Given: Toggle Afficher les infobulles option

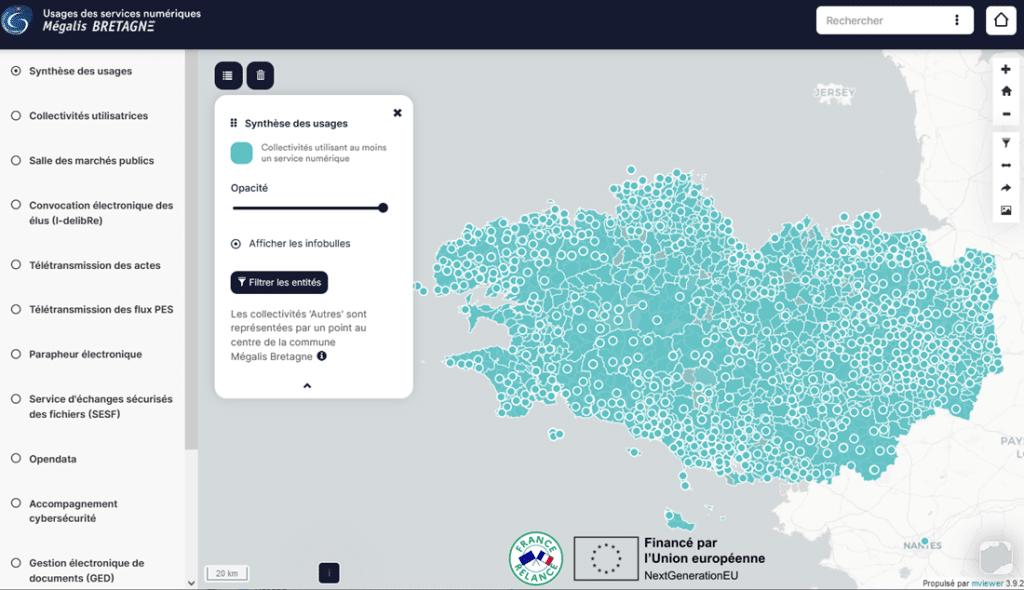Looking at the screenshot, I should pos(236,243).
